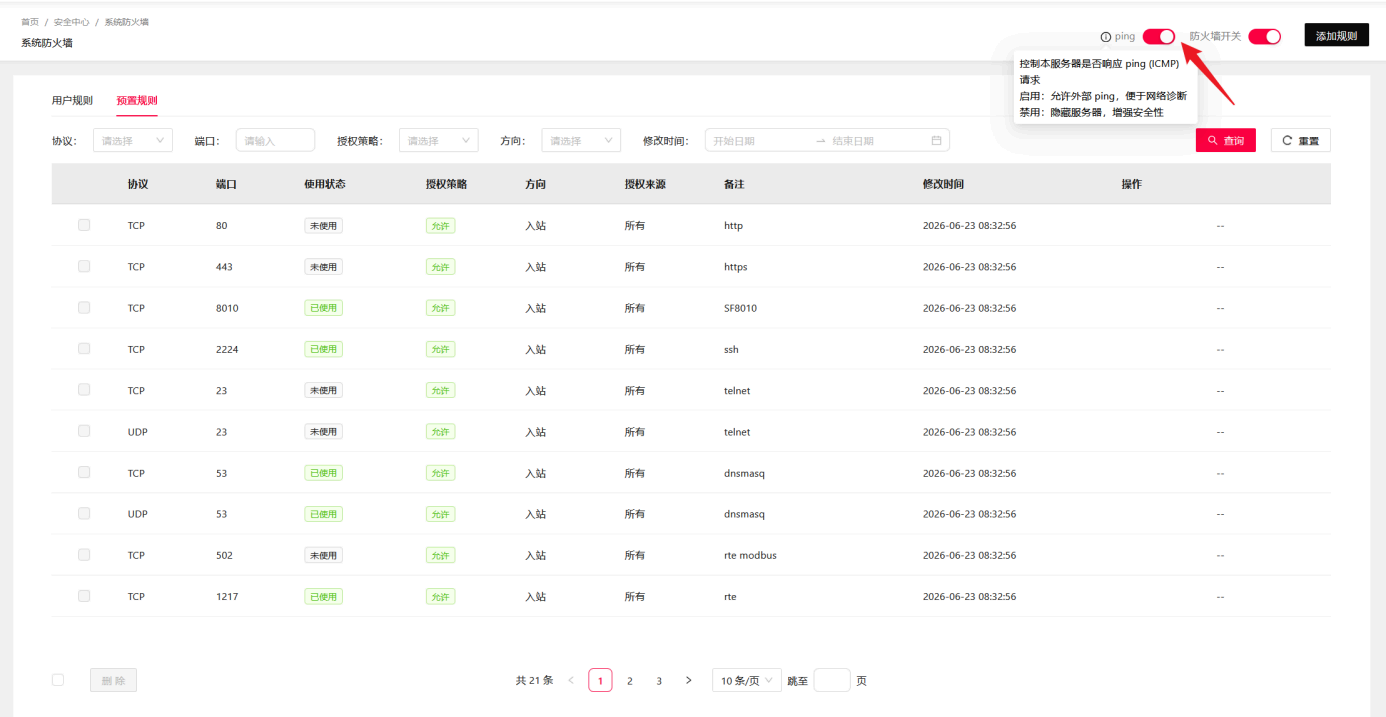Click the 删除 button
1386x717 pixels.
tap(113, 681)
